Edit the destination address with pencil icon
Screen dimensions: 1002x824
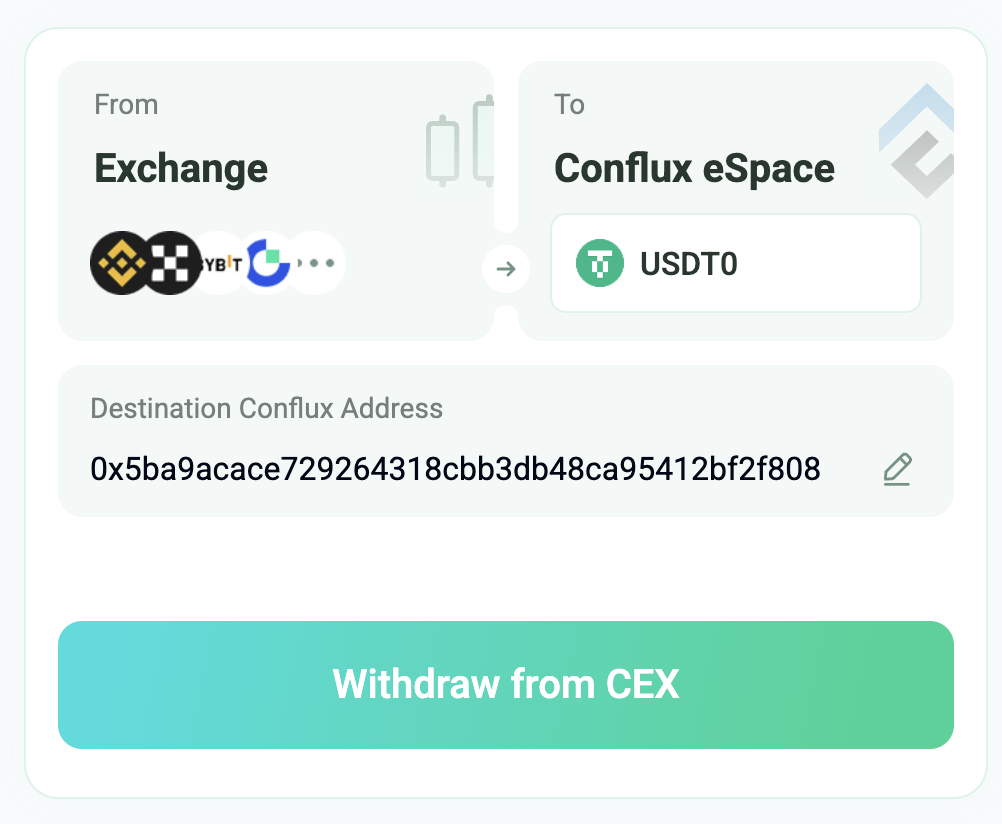(897, 469)
